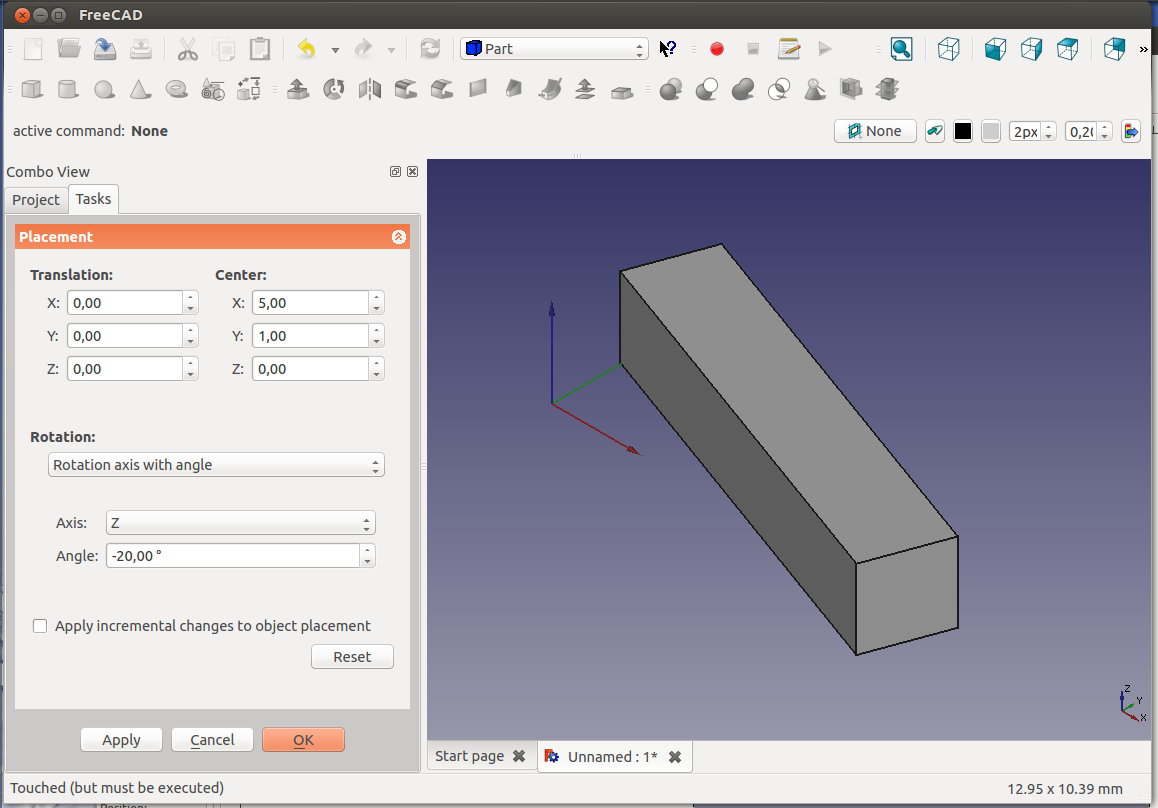Expand the Rotation axis with angle dropdown
1158x808 pixels.
tap(216, 465)
